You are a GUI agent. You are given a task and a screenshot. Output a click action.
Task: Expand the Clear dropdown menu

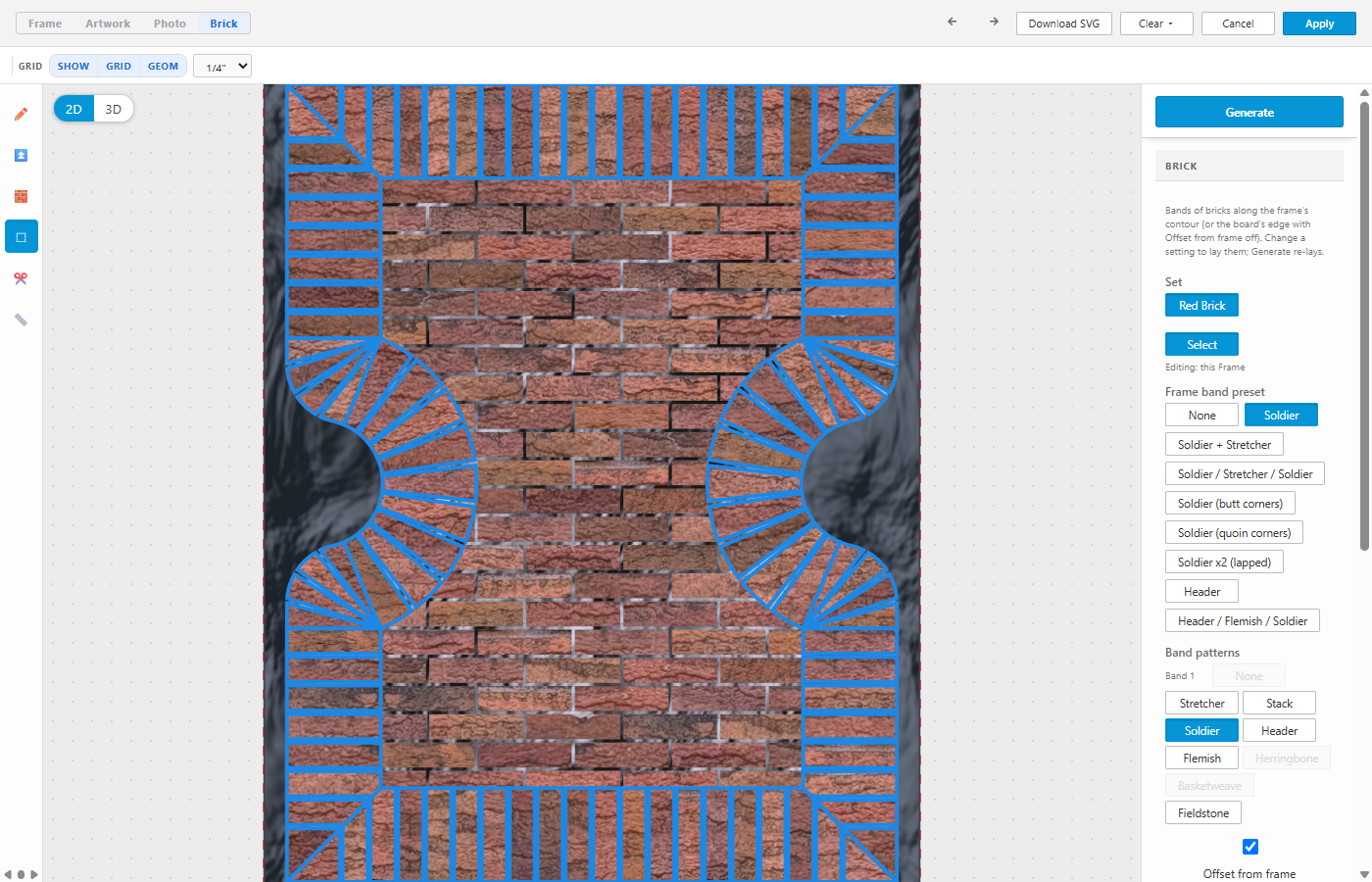coord(1156,24)
